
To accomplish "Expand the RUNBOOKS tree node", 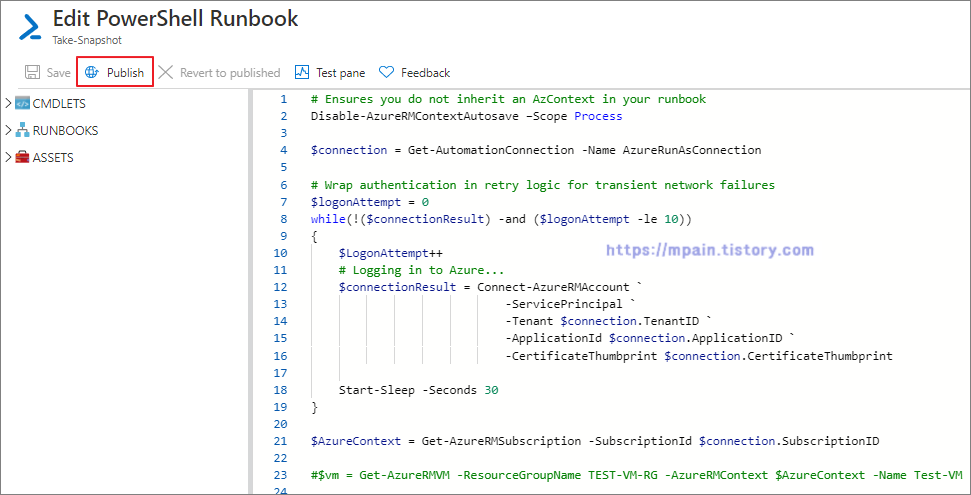I will pos(8,131).
